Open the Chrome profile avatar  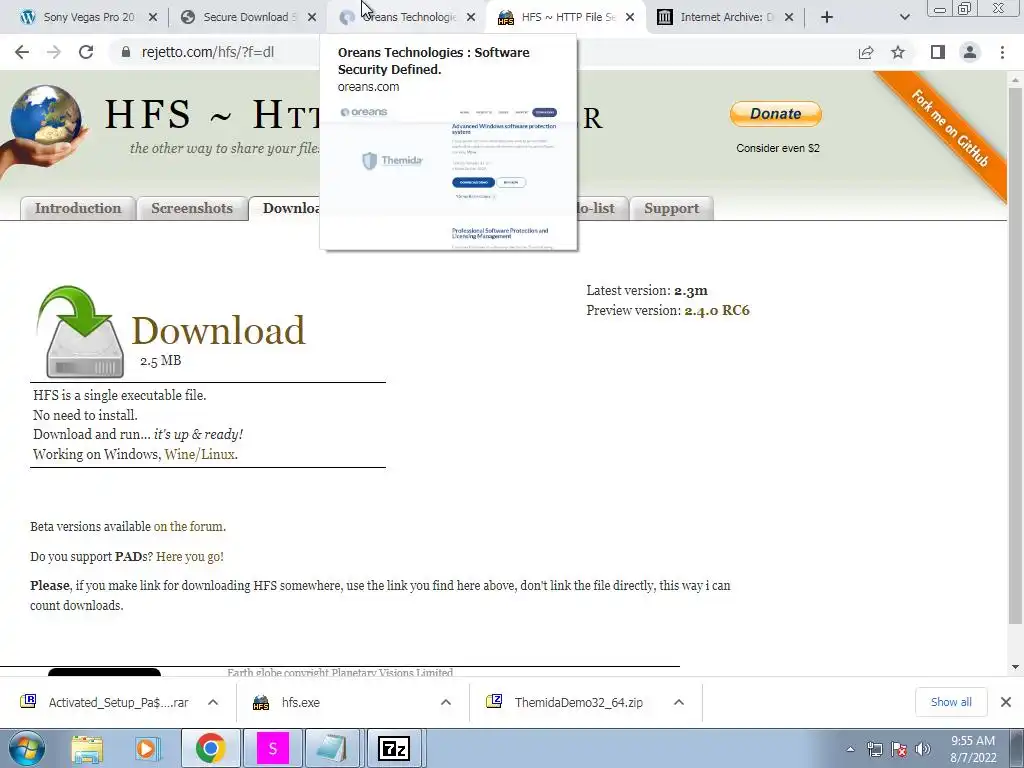pyautogui.click(x=970, y=52)
